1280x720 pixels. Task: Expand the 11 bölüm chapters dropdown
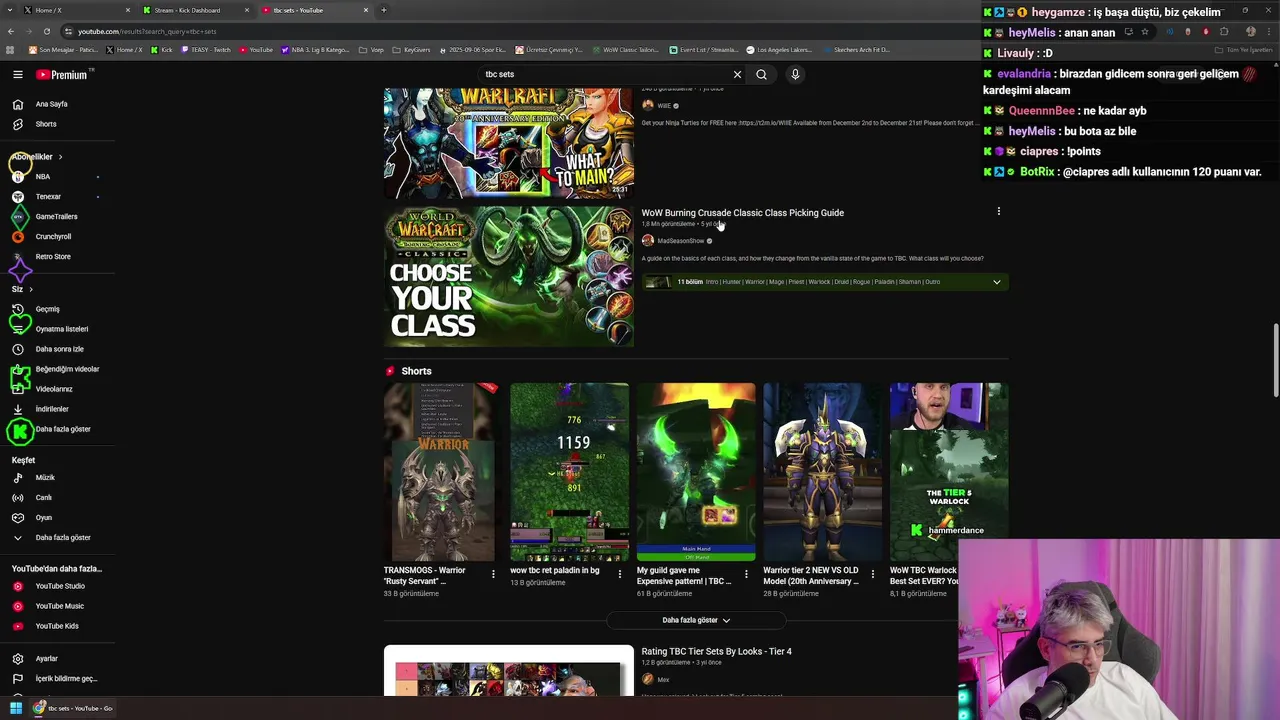(x=996, y=282)
